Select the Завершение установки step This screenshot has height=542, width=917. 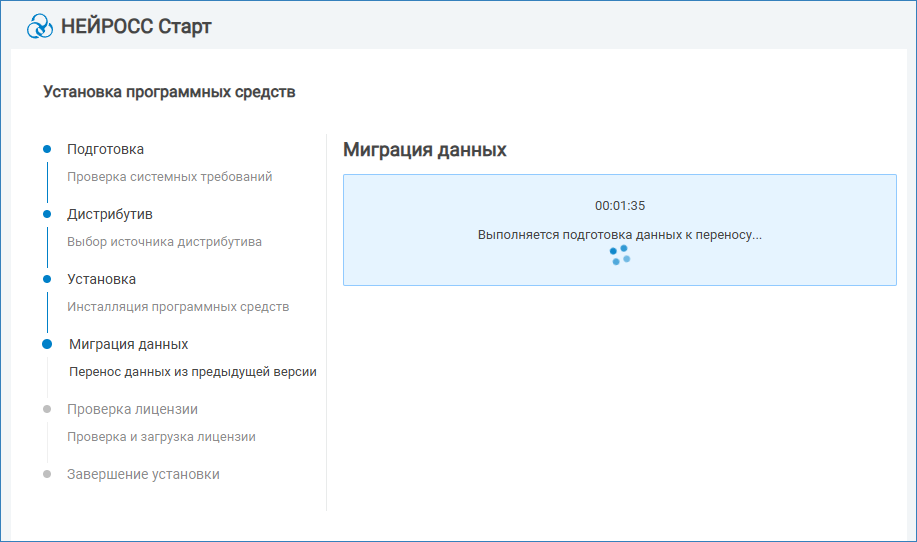coord(143,474)
